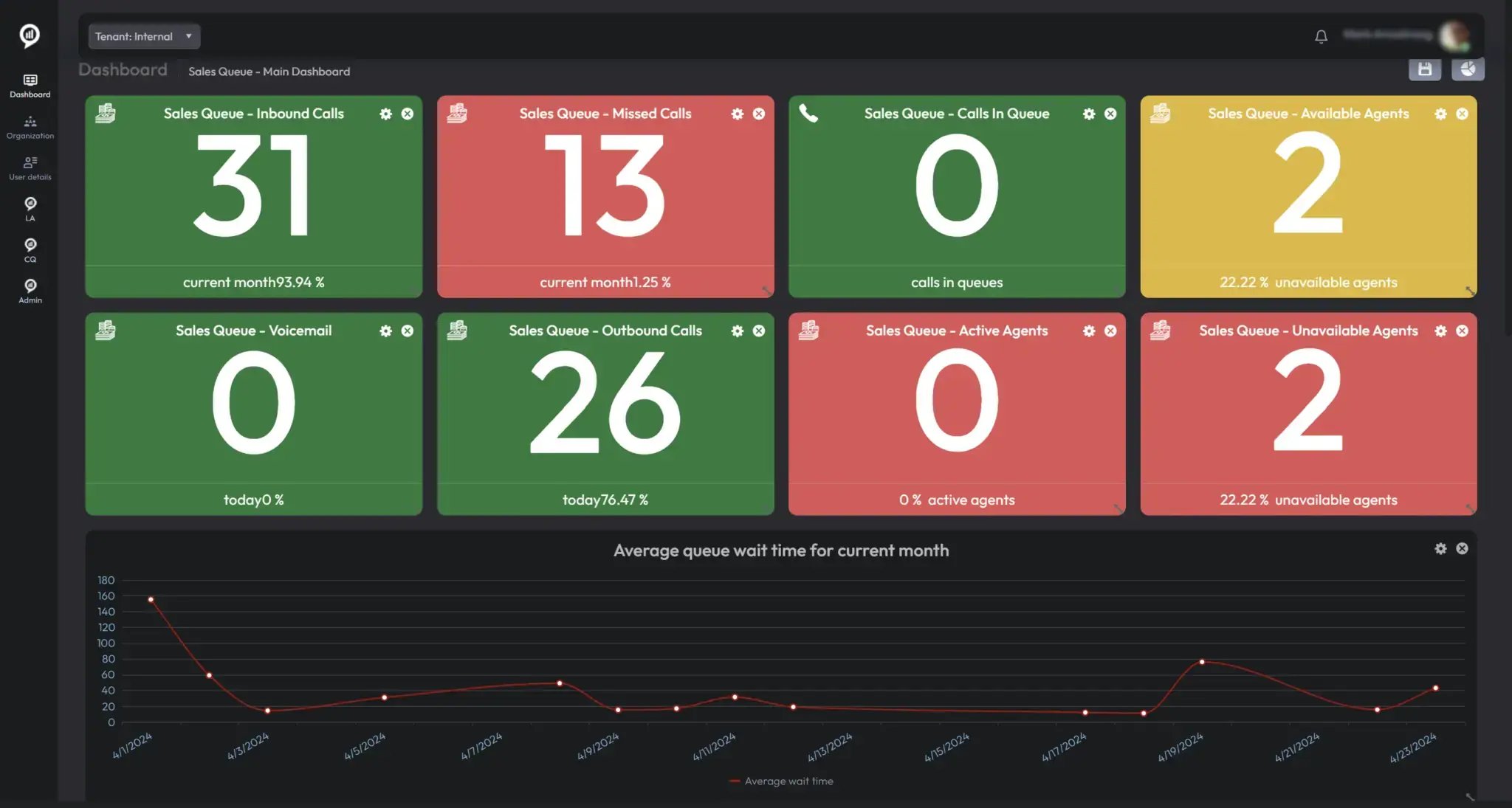Click resize handle on Missed Calls widget

tap(767, 291)
